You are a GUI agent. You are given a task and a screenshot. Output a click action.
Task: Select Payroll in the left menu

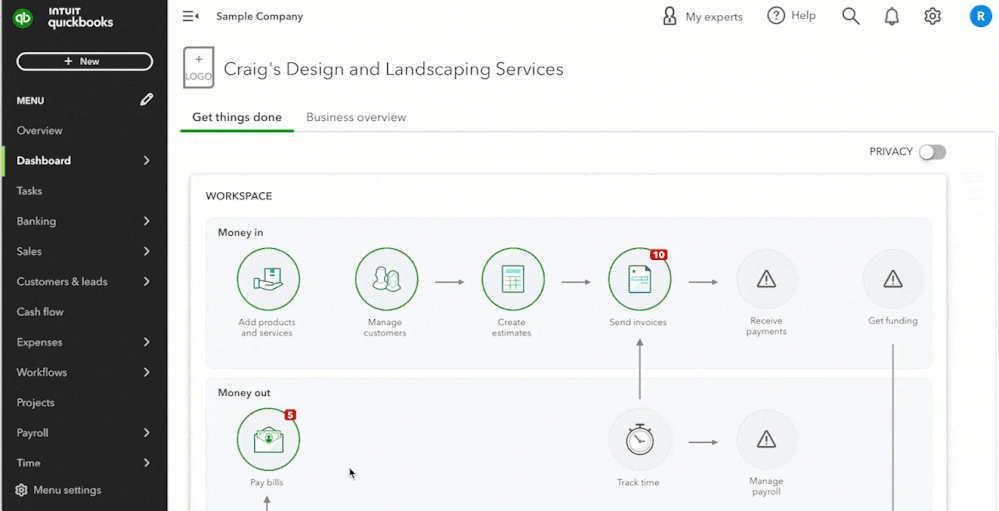pyautogui.click(x=32, y=433)
